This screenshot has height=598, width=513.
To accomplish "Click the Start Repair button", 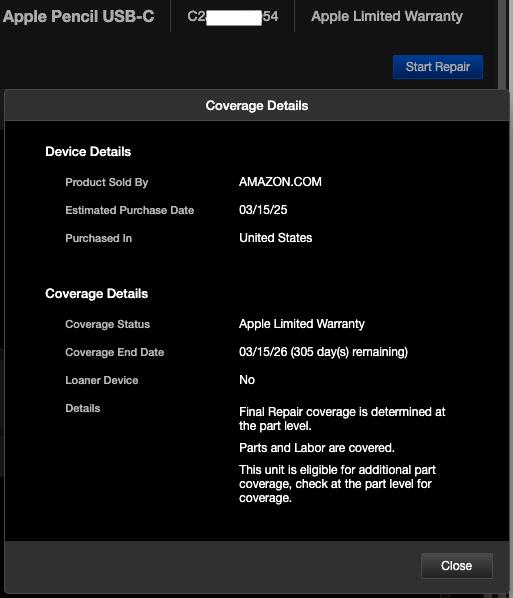I will 438,67.
